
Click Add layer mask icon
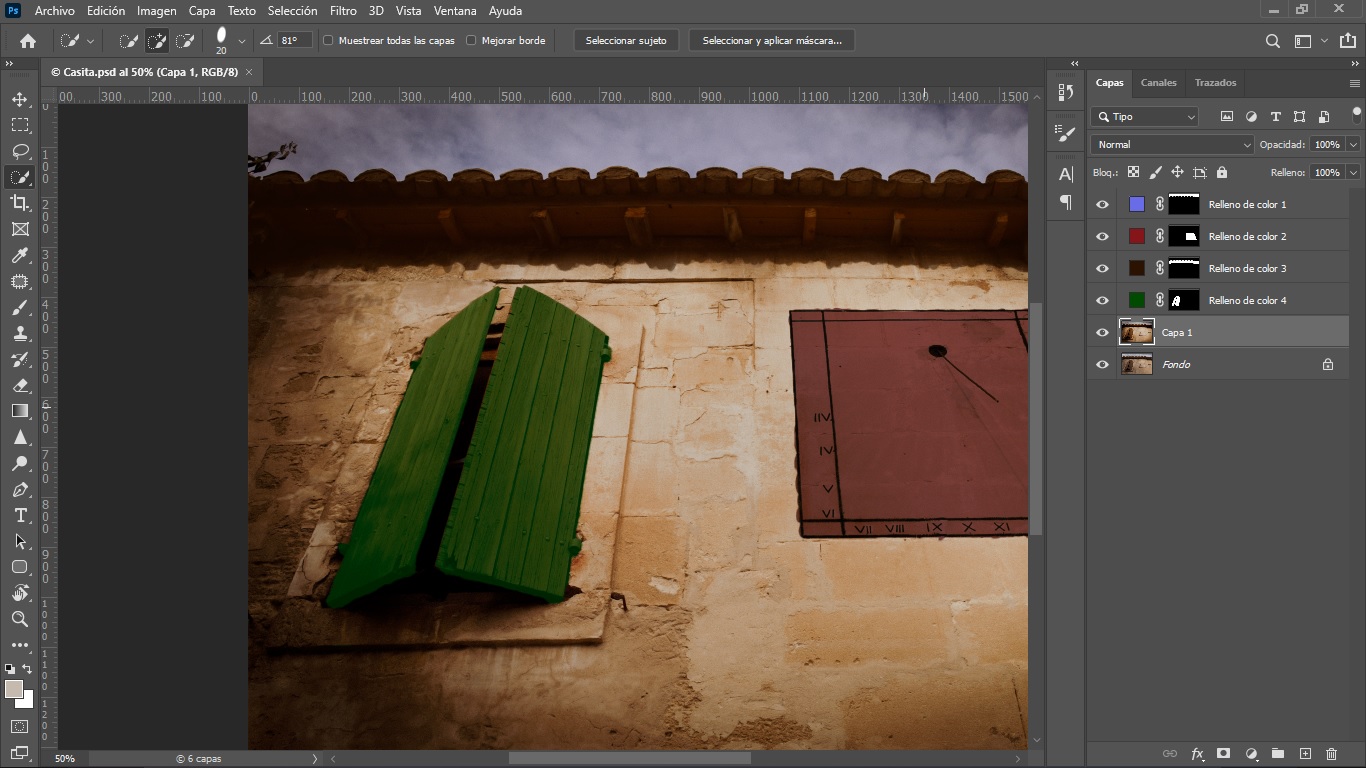1223,753
